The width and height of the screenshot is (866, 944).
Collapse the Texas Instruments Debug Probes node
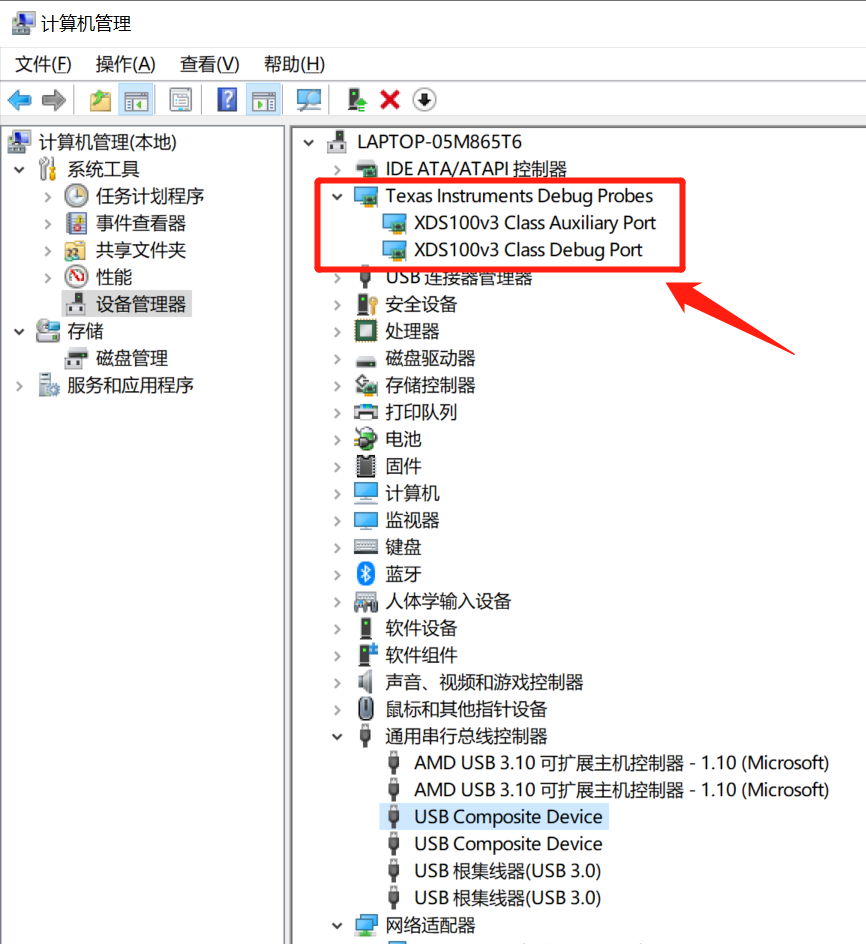337,196
